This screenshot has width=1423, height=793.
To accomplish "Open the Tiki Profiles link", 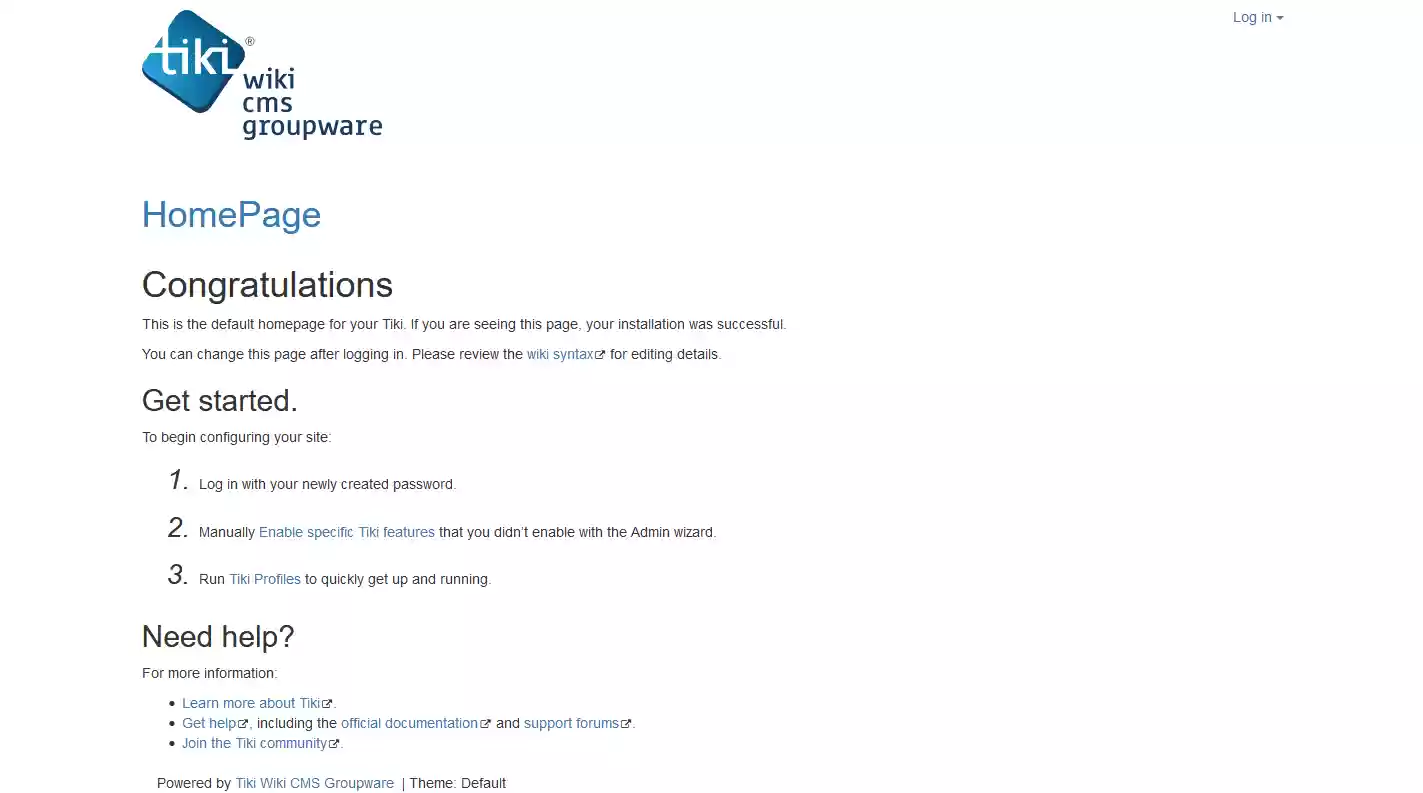I will pos(264,578).
